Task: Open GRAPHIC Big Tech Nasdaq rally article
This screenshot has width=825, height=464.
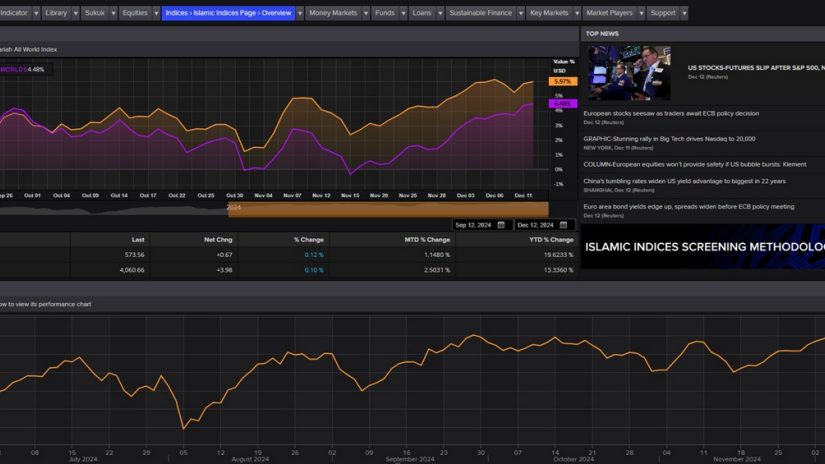Action: [x=669, y=139]
